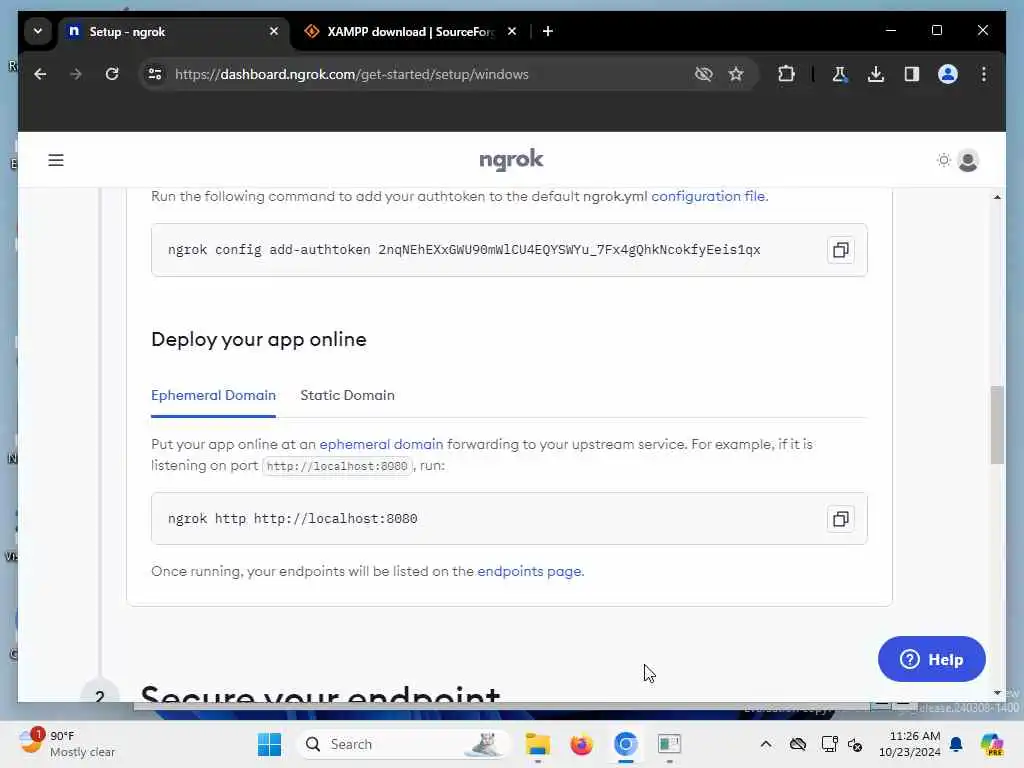Reload the ngrok setup page
Image resolution: width=1024 pixels, height=768 pixels.
click(x=112, y=74)
